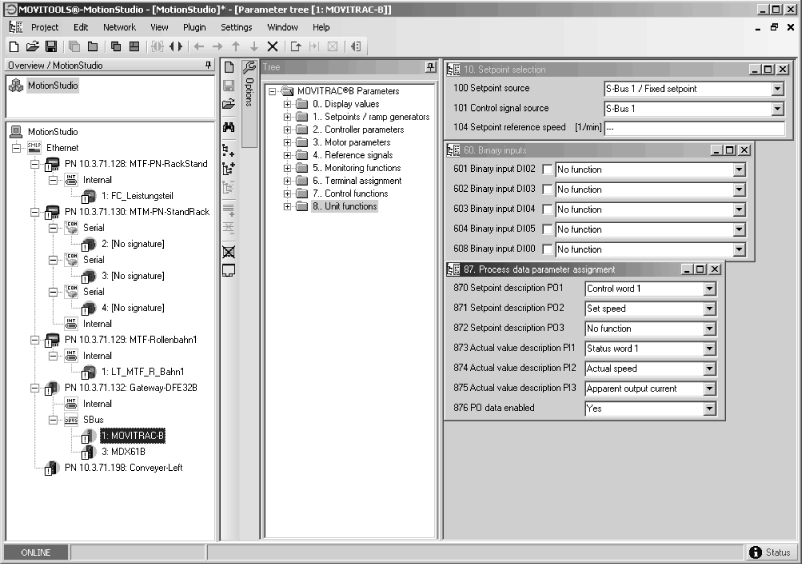Open the 871 Setpoint description PO2 dropdown

[709, 309]
